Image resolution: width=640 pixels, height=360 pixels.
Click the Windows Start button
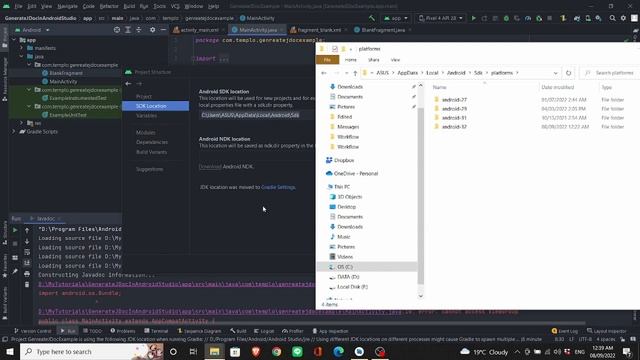[x=9, y=351]
